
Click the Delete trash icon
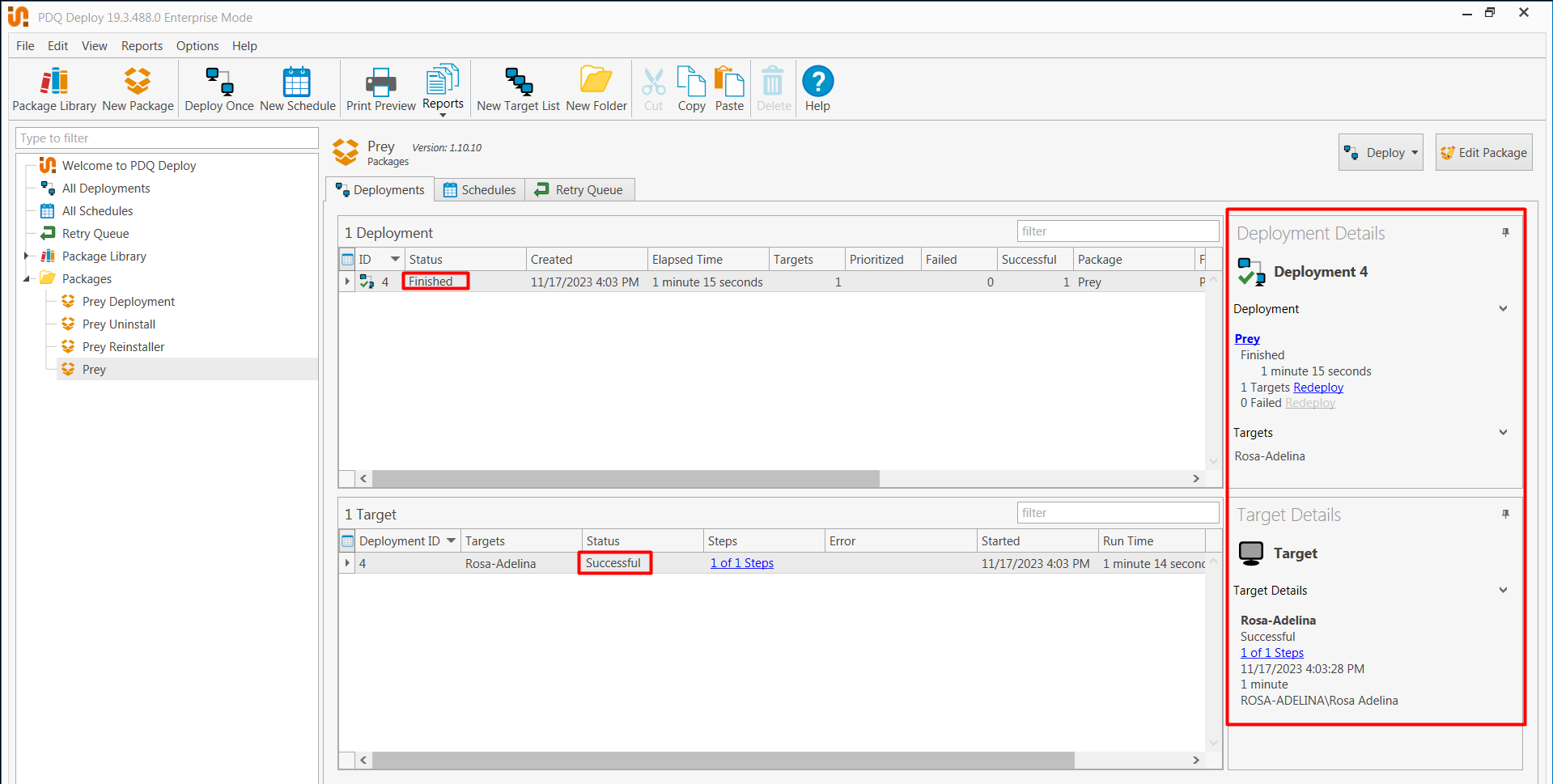coord(774,89)
